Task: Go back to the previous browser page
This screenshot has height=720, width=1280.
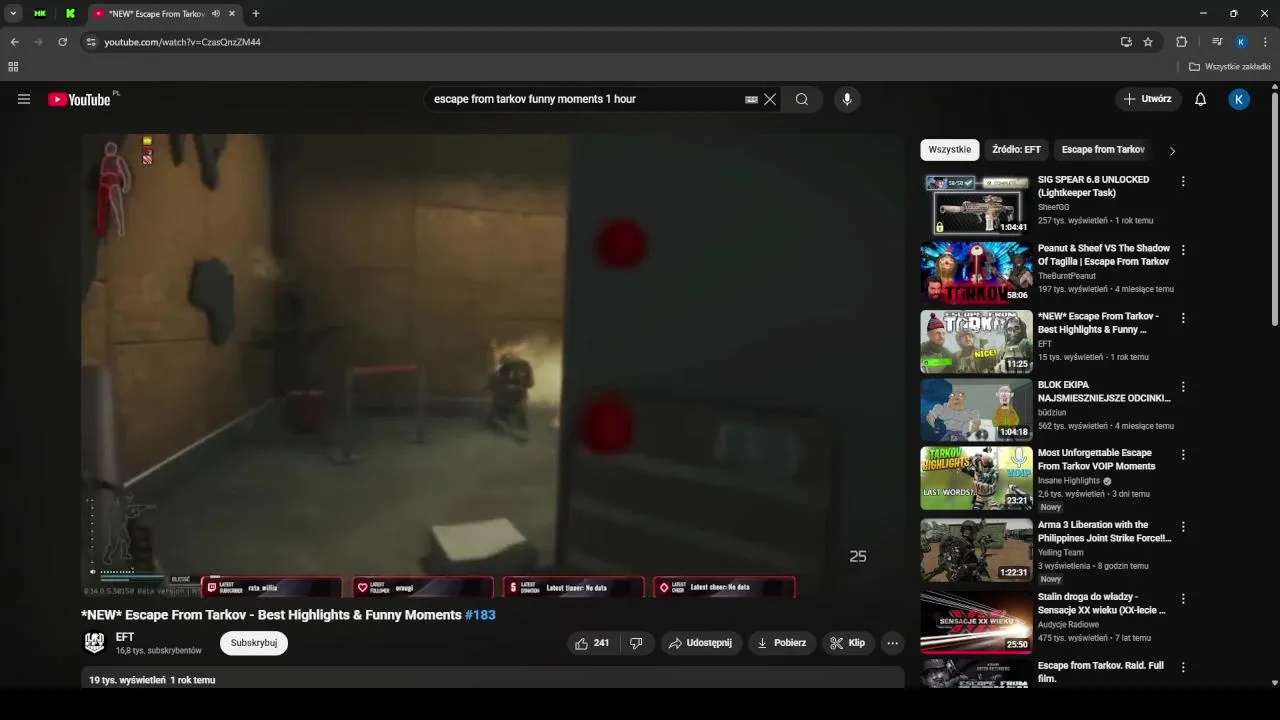Action: coord(14,42)
